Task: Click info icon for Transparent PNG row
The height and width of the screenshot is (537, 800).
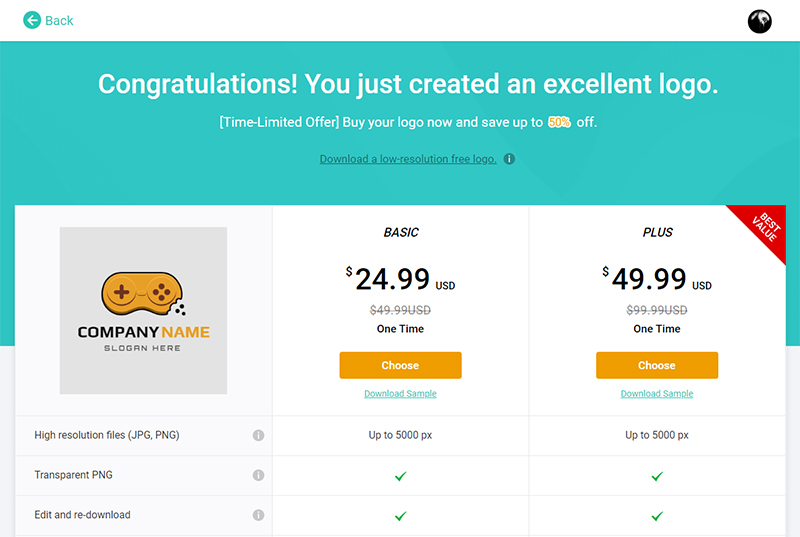Action: coord(258,475)
